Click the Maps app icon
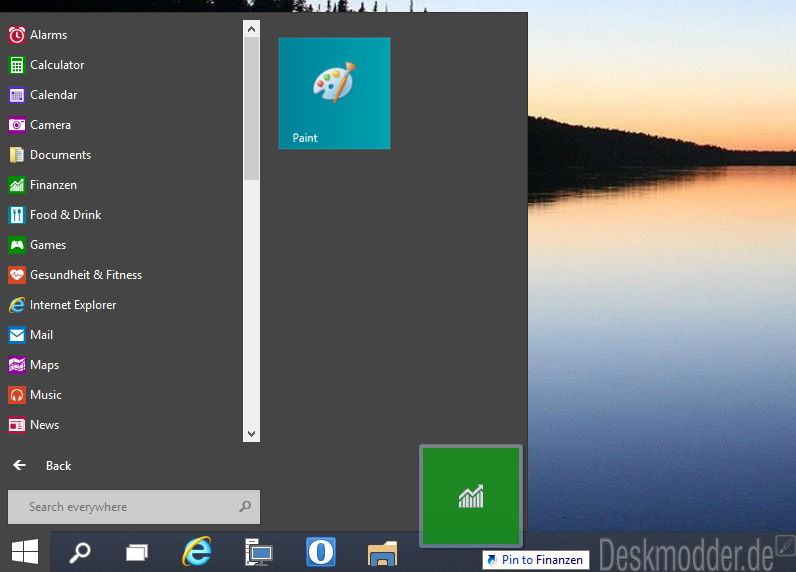 [17, 365]
